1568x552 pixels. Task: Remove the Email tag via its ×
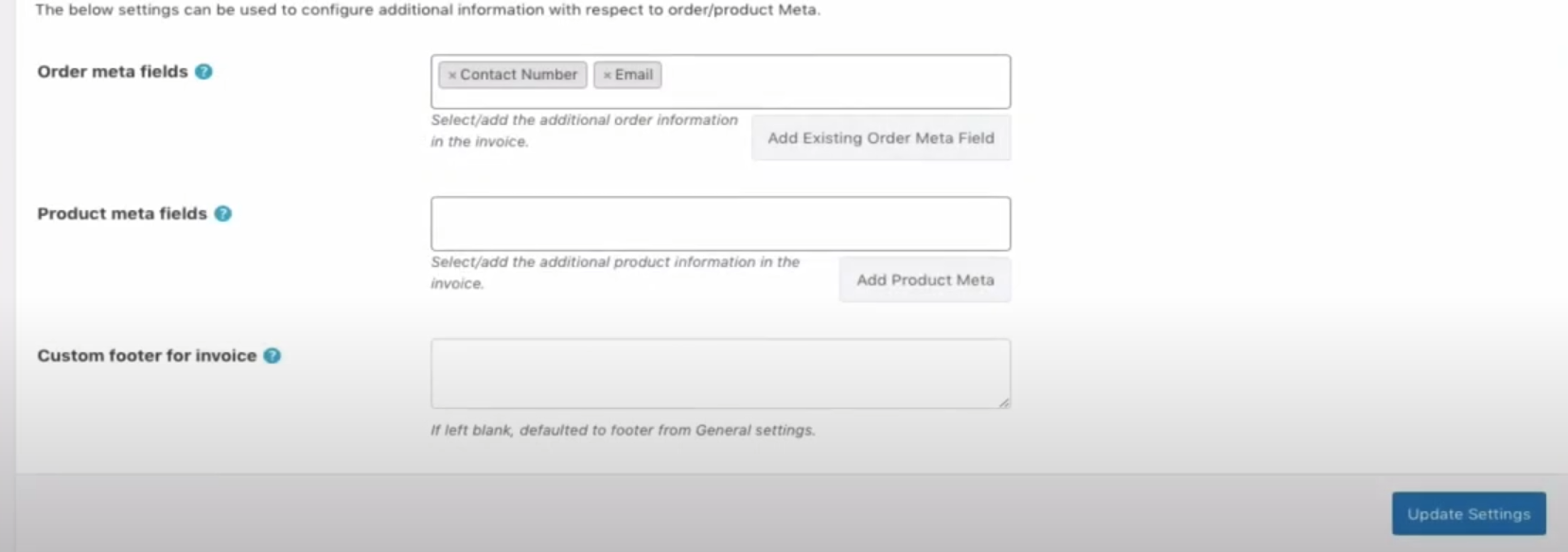click(x=608, y=75)
